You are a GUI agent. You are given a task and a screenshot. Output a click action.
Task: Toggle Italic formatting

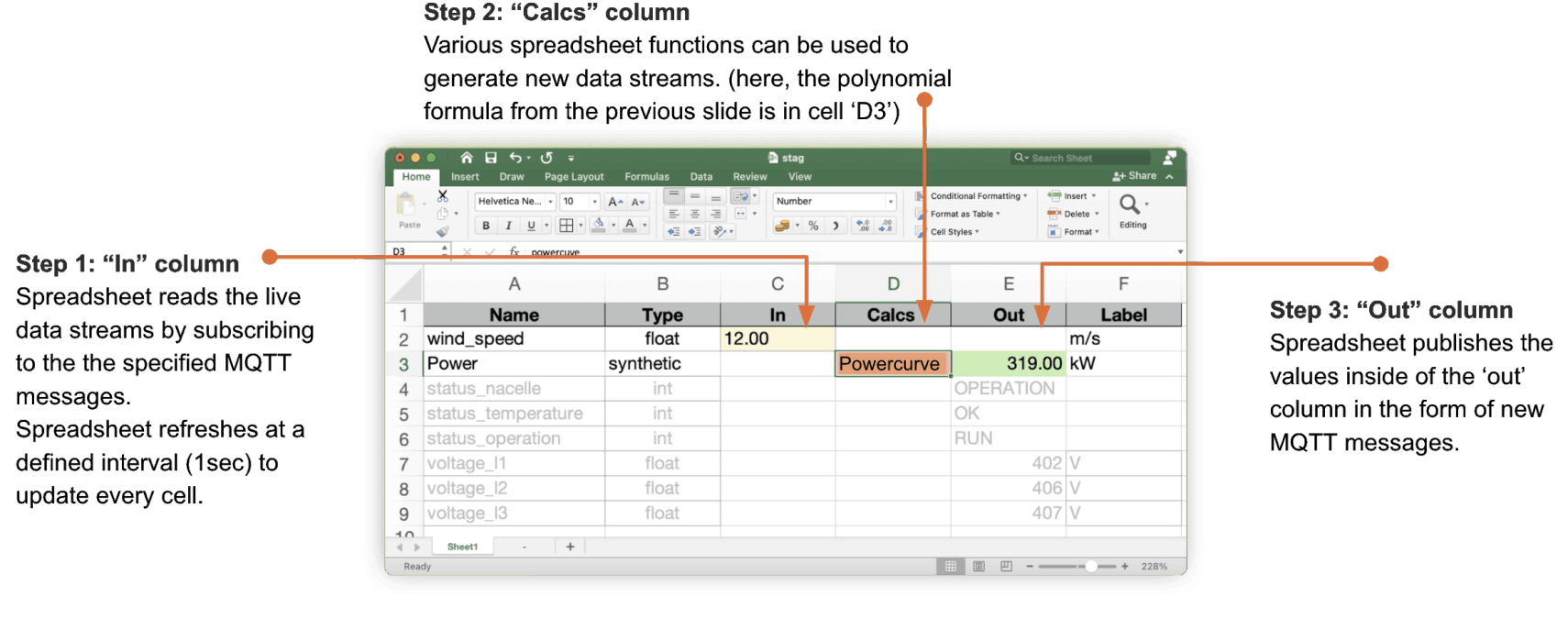click(x=508, y=226)
